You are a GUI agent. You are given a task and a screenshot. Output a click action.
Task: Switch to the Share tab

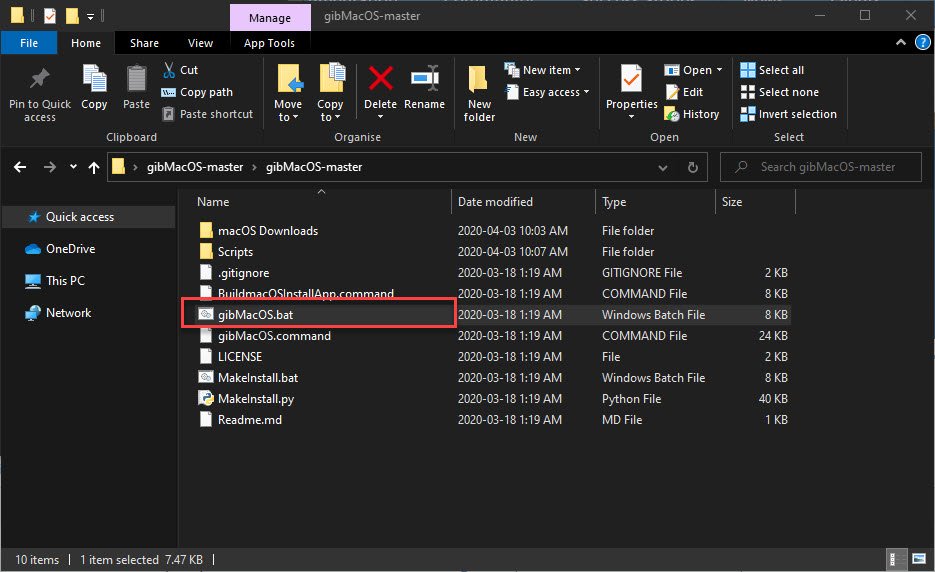click(144, 43)
